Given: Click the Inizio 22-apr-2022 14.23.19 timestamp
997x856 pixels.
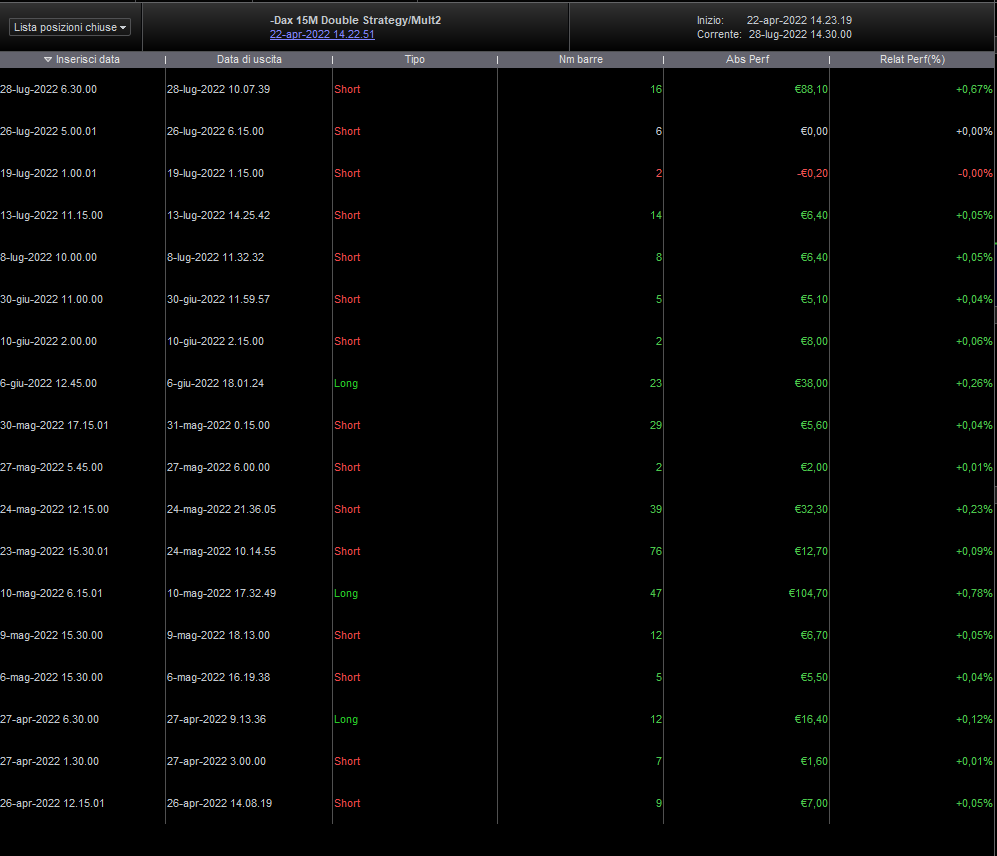Looking at the screenshot, I should click(799, 20).
